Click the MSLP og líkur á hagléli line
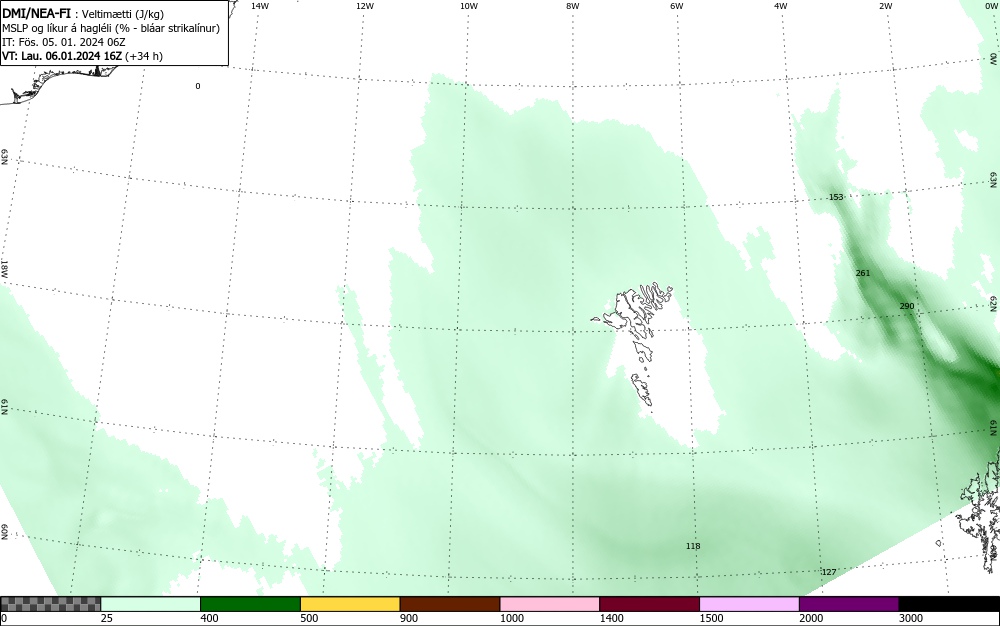The height and width of the screenshot is (626, 1000). (x=111, y=28)
